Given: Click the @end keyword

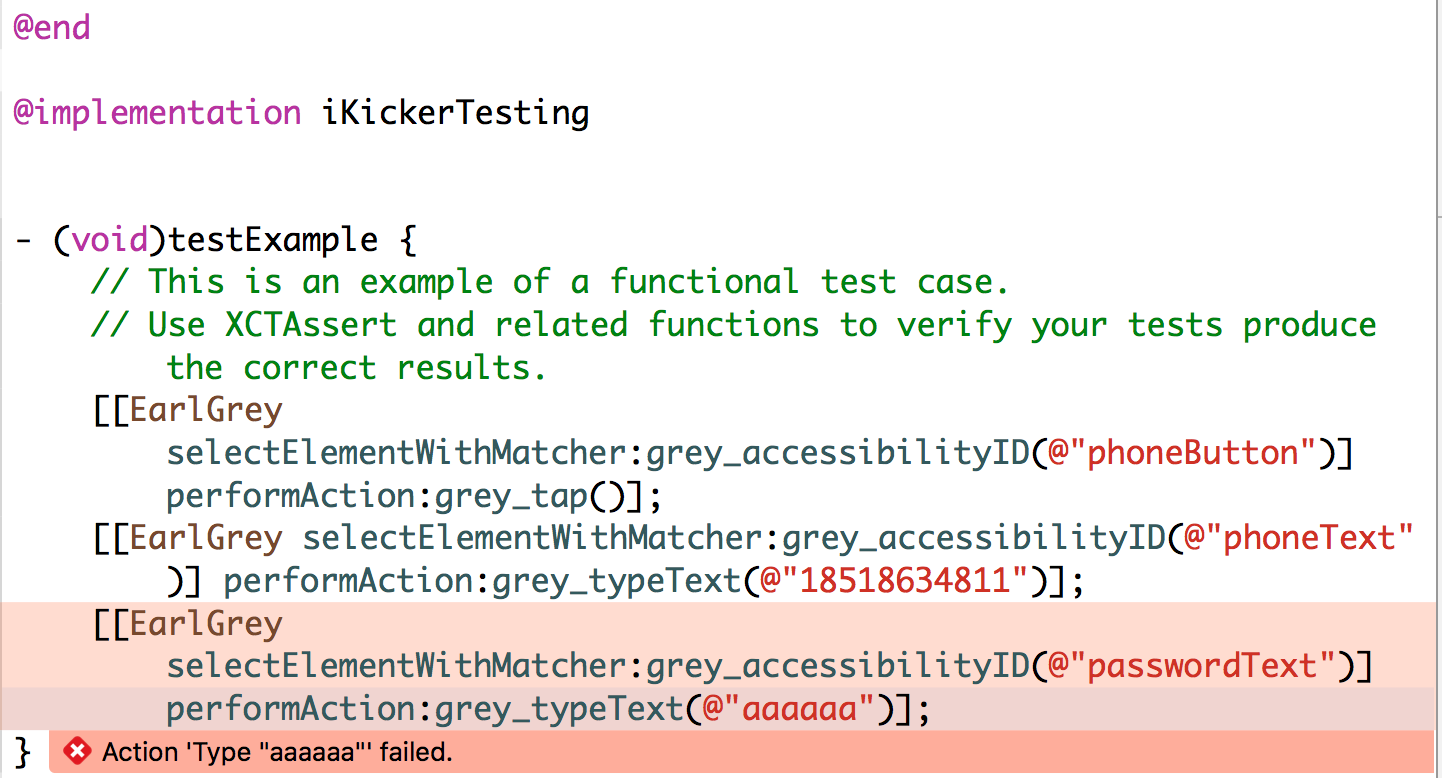Looking at the screenshot, I should click(52, 27).
